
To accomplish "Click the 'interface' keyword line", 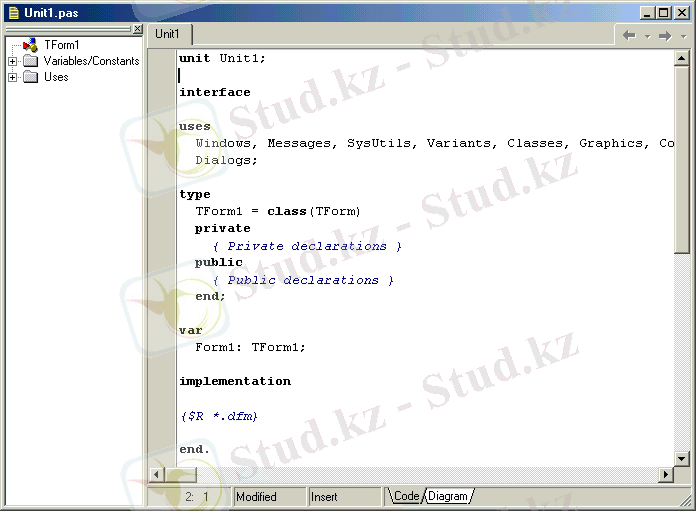I will (215, 92).
